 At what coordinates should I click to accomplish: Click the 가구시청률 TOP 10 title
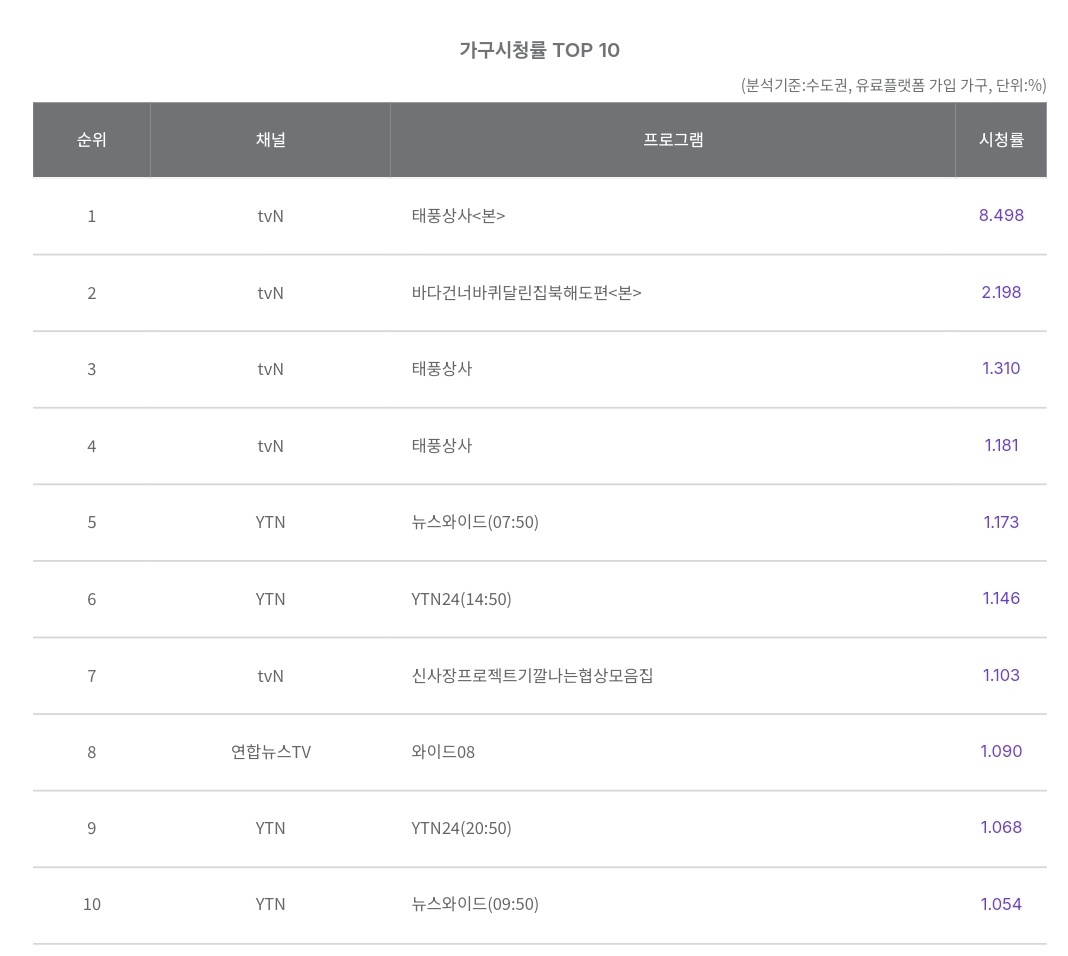pos(539,50)
